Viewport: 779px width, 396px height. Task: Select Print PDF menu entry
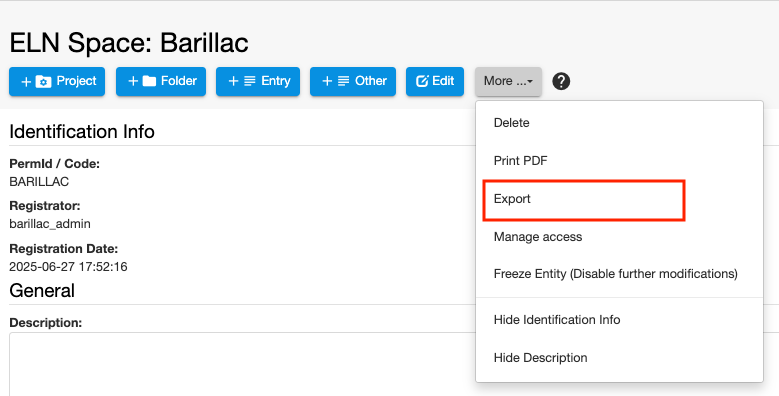(619, 160)
